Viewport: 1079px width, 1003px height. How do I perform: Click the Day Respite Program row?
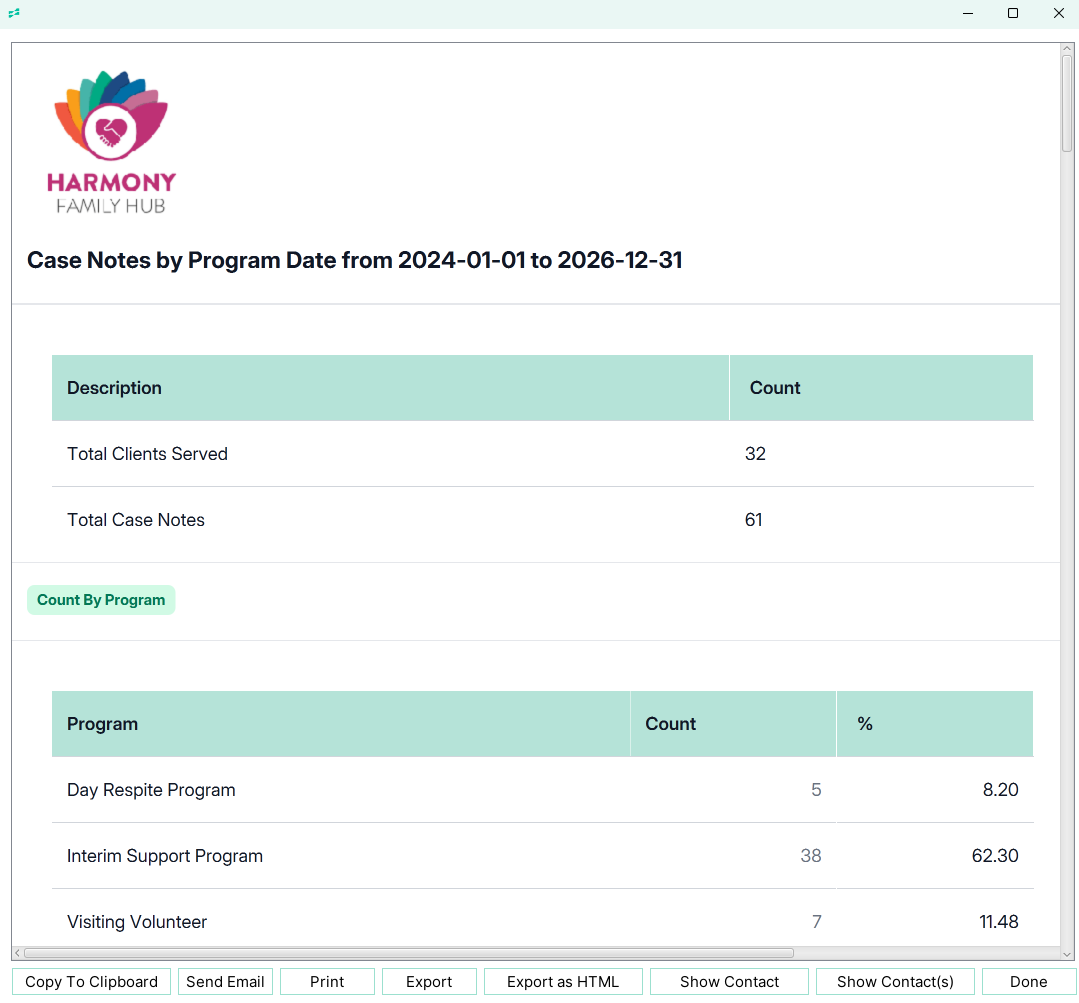tap(151, 790)
